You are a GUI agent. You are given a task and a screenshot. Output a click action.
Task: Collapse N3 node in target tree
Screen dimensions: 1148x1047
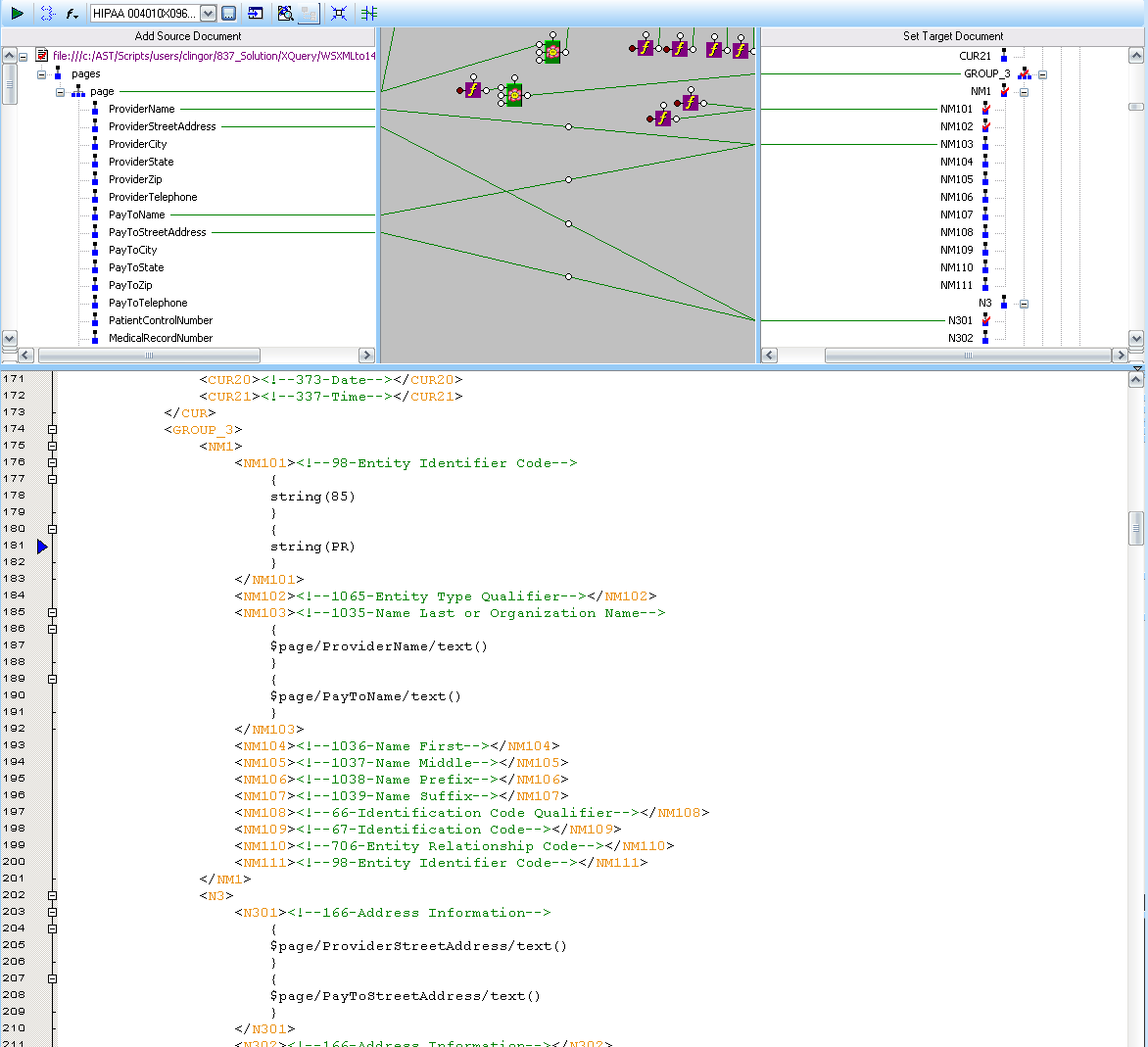point(1025,304)
